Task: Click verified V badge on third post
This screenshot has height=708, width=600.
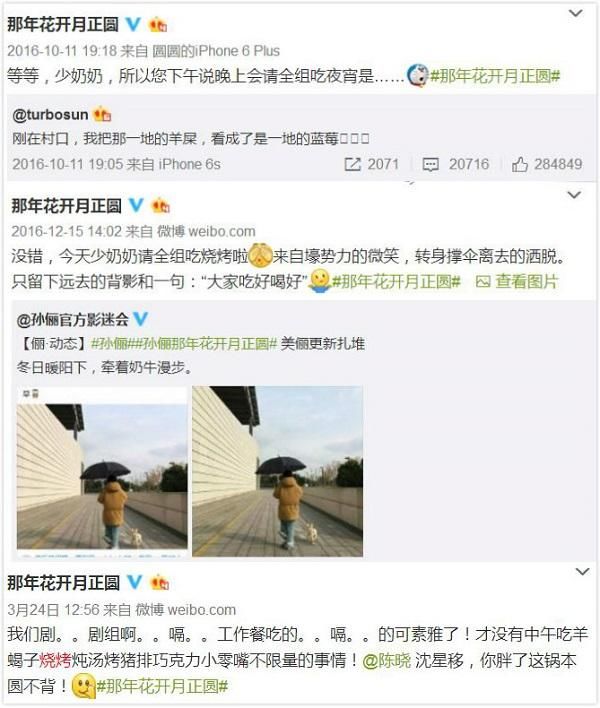Action: click(x=134, y=582)
